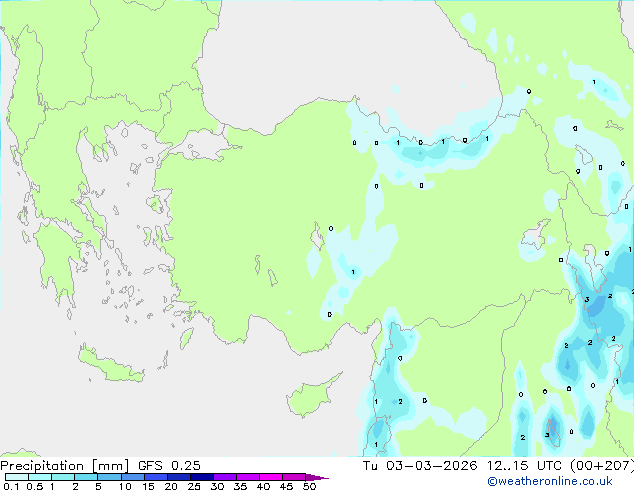
Task: Click the 0.1–0.5 mm legend color box
Action: point(17,477)
